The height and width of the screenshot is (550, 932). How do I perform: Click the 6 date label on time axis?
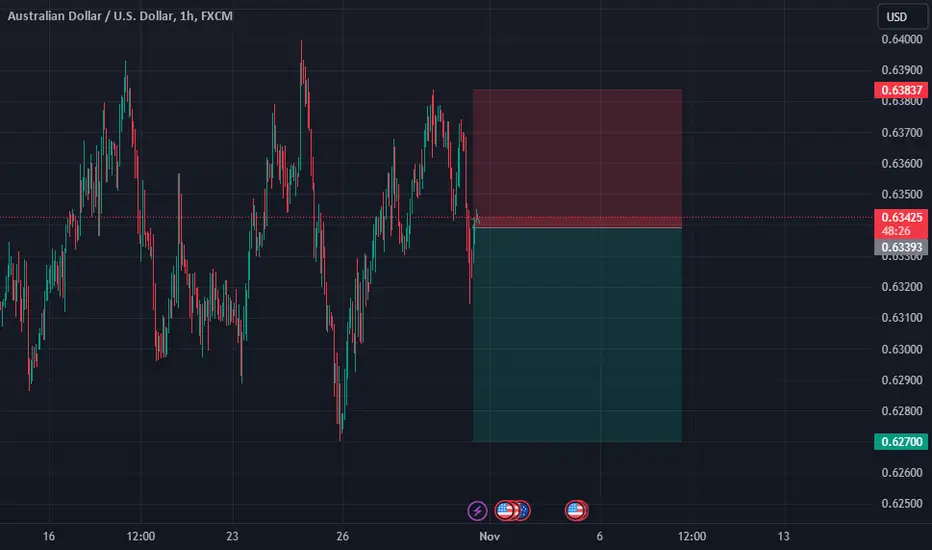coord(599,536)
